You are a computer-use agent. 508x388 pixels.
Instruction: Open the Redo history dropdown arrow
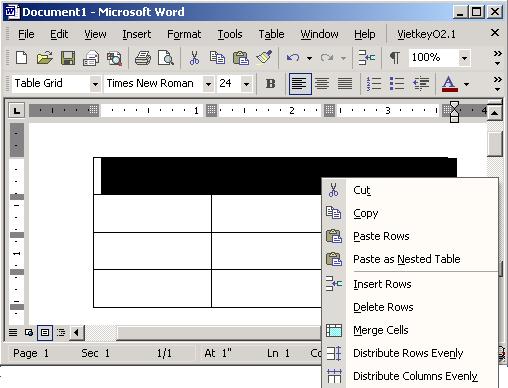[343, 58]
